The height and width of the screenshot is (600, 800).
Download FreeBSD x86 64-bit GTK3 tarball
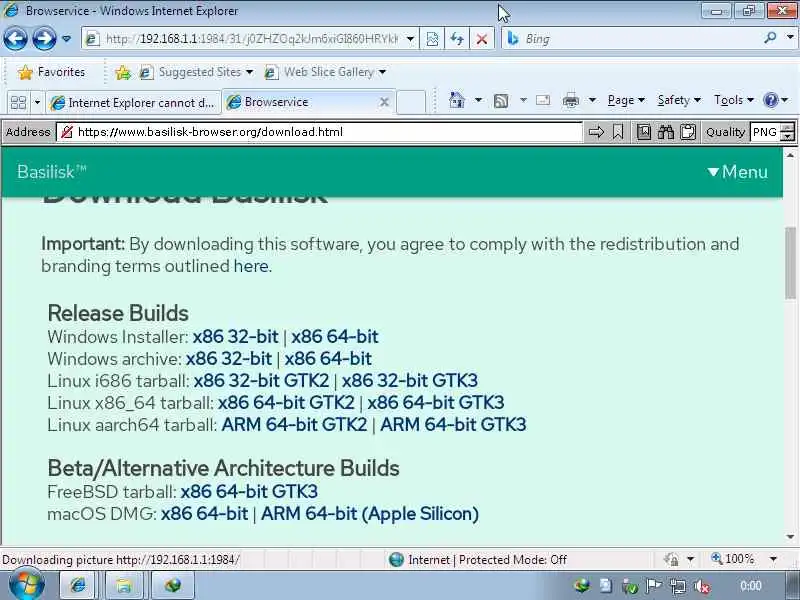pyautogui.click(x=249, y=491)
